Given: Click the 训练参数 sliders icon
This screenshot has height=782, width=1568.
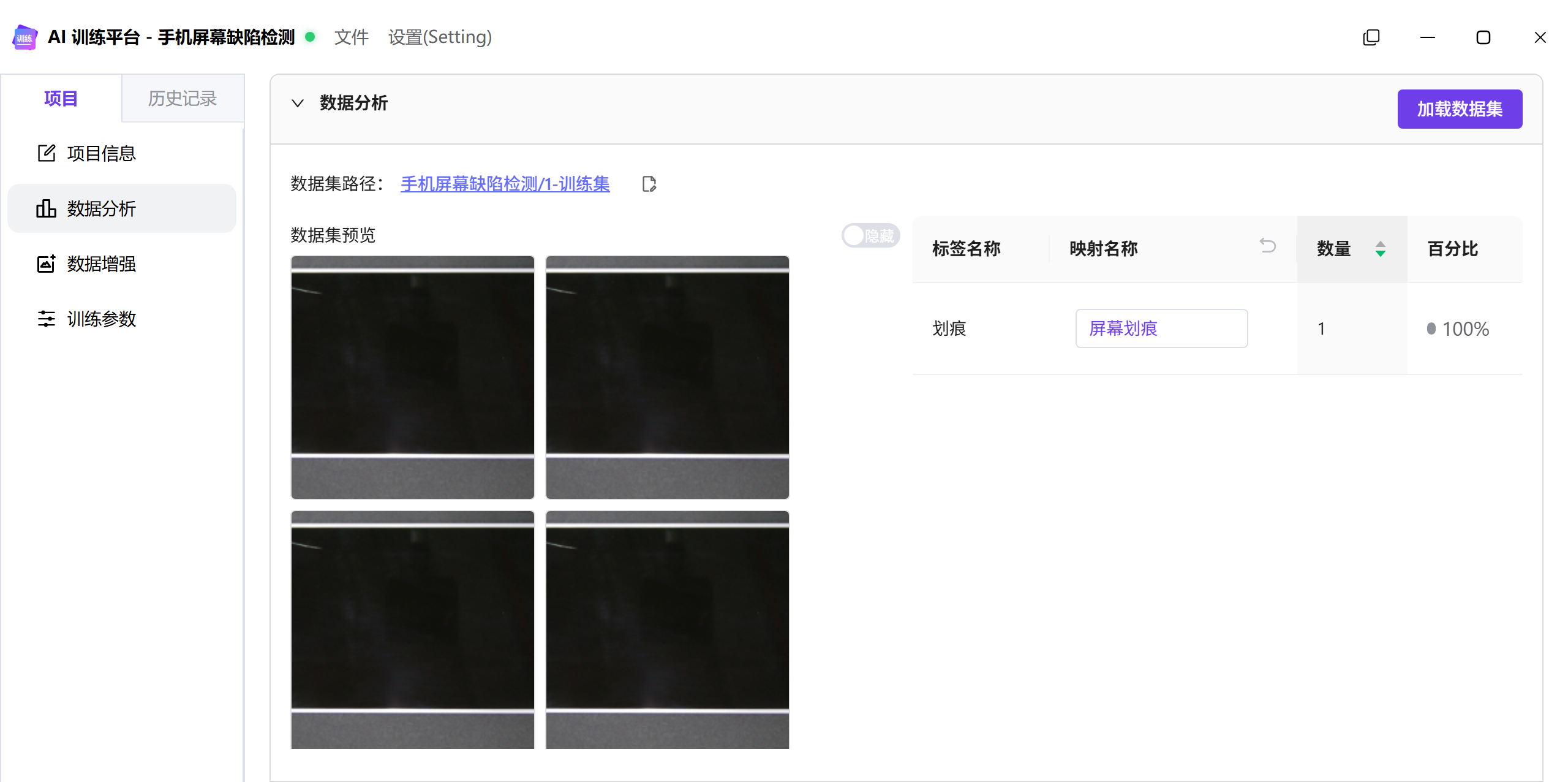Looking at the screenshot, I should (47, 319).
